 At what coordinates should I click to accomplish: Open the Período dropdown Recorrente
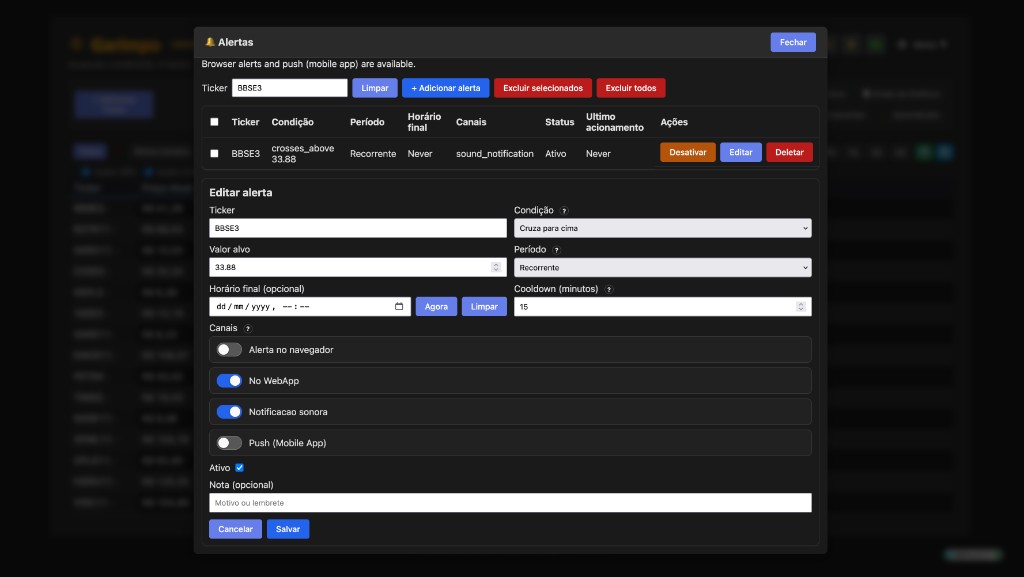click(662, 267)
